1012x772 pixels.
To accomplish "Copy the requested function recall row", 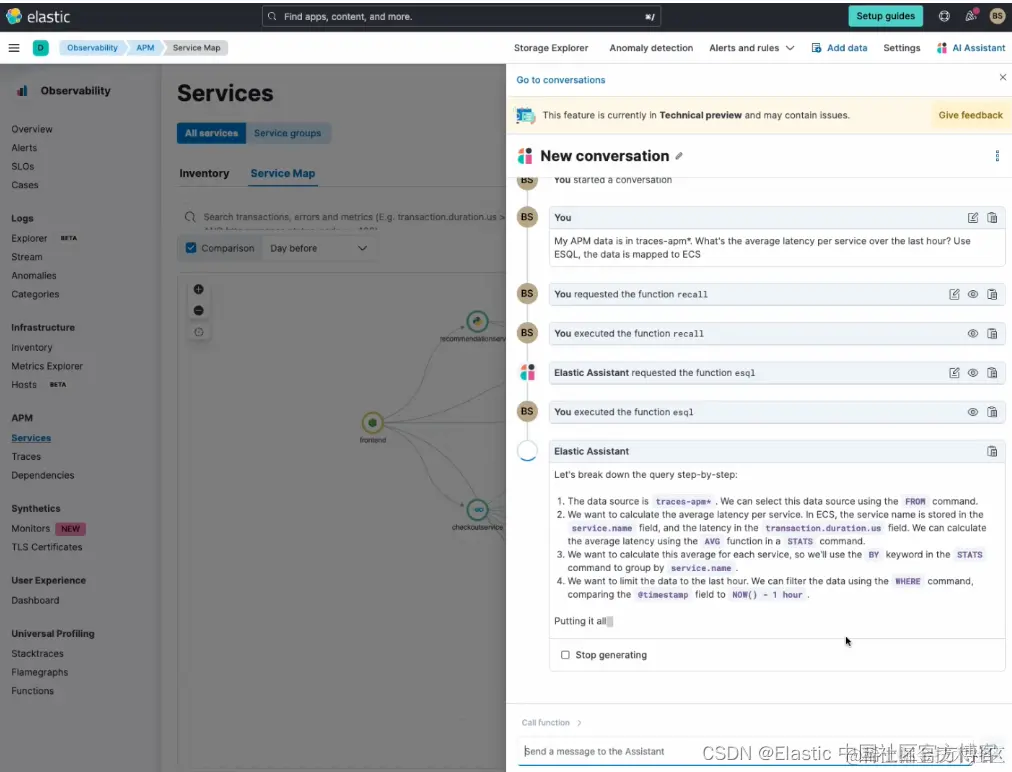I will click(x=992, y=294).
